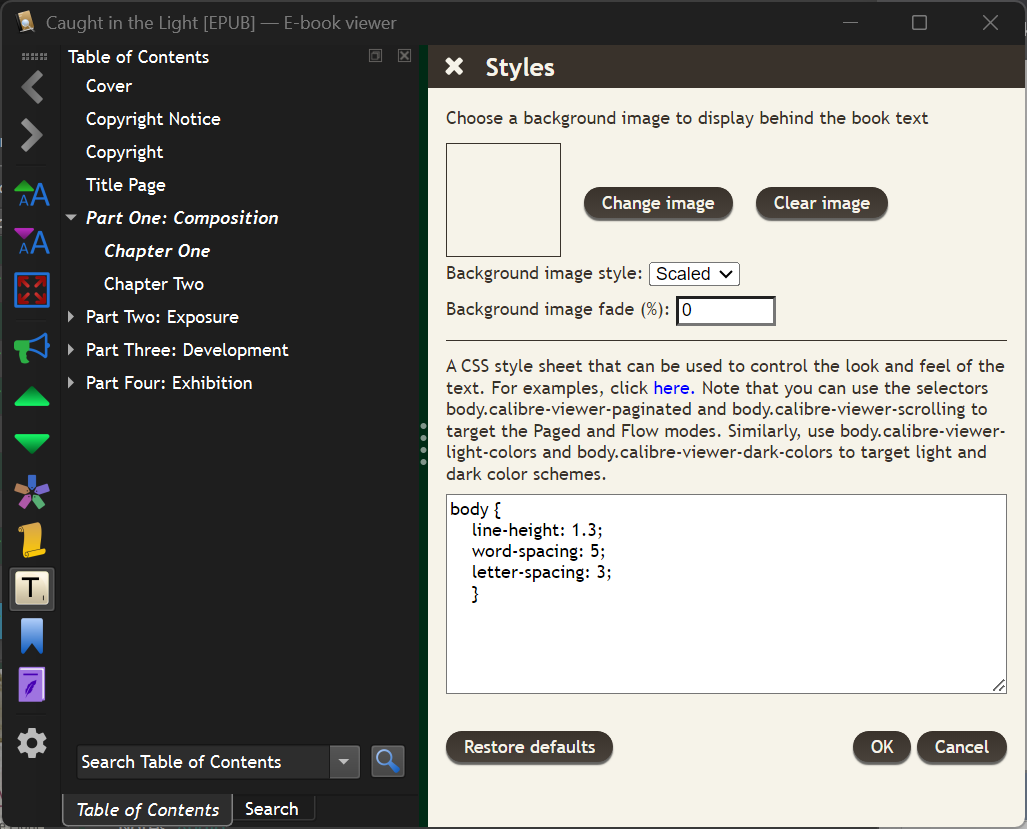Image resolution: width=1027 pixels, height=829 pixels.
Task: Open search history dropdown arrow
Action: (344, 762)
